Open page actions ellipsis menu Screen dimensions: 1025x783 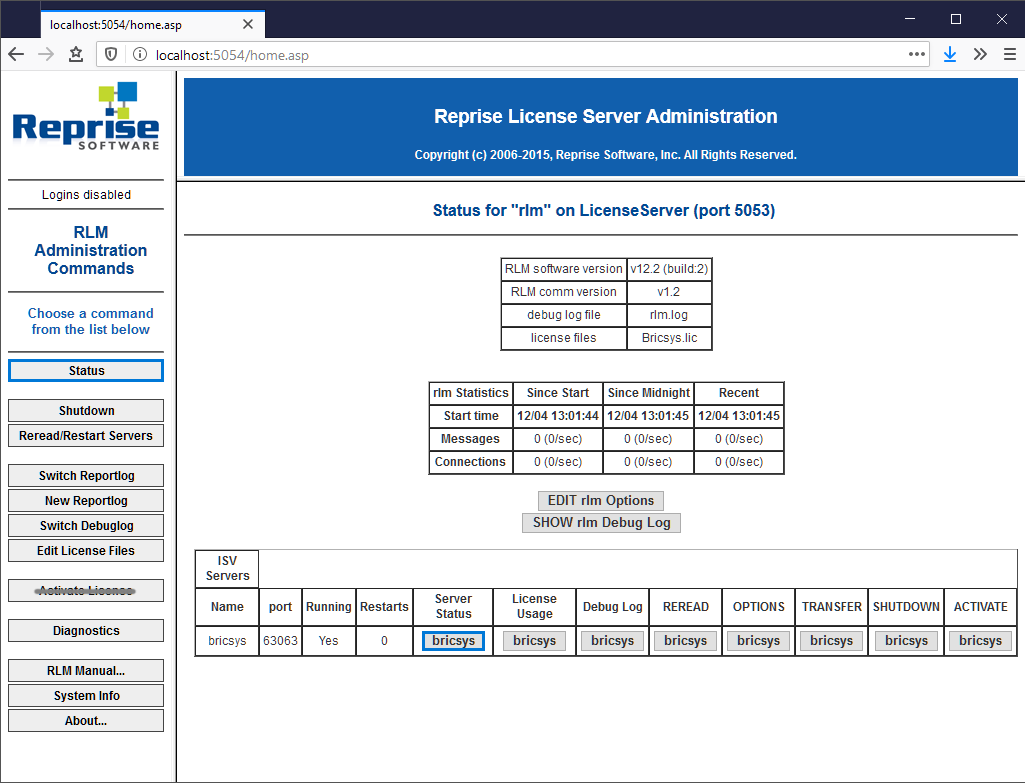pyautogui.click(x=916, y=54)
